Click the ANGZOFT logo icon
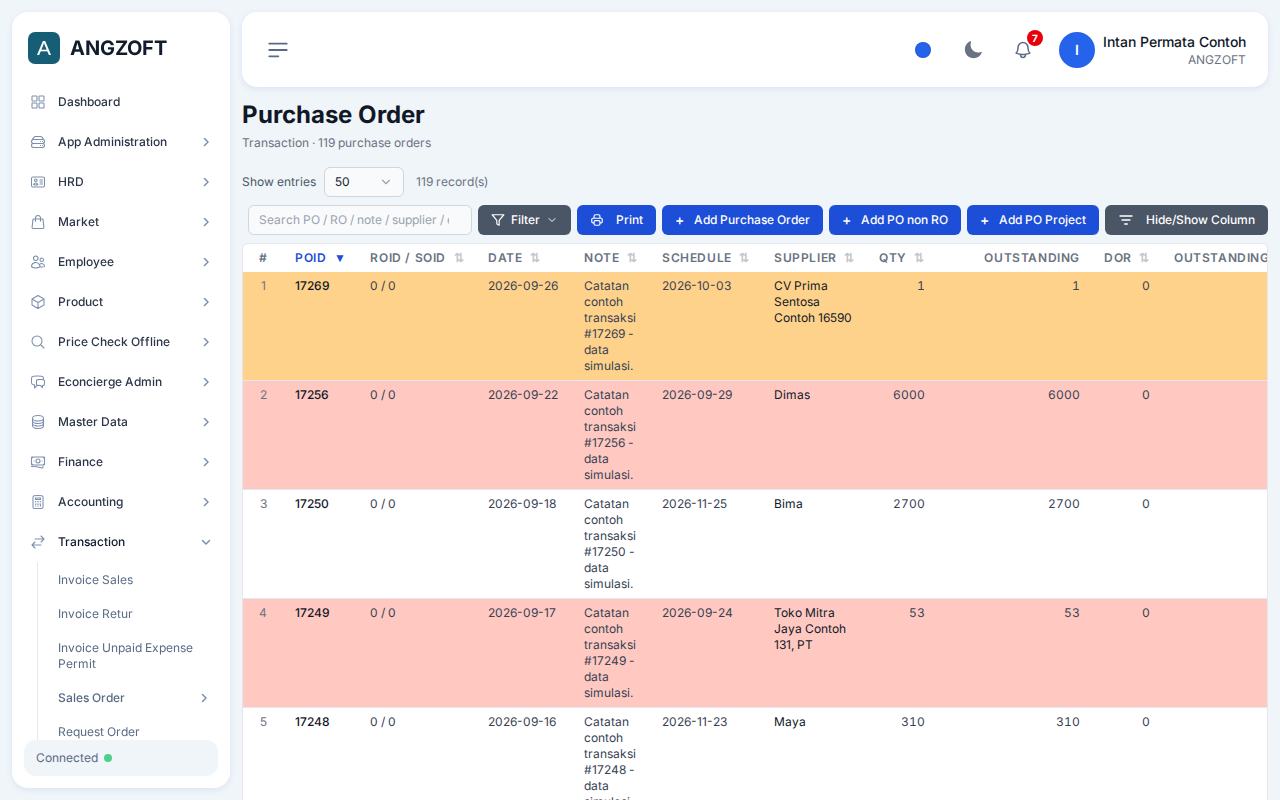 pos(44,48)
